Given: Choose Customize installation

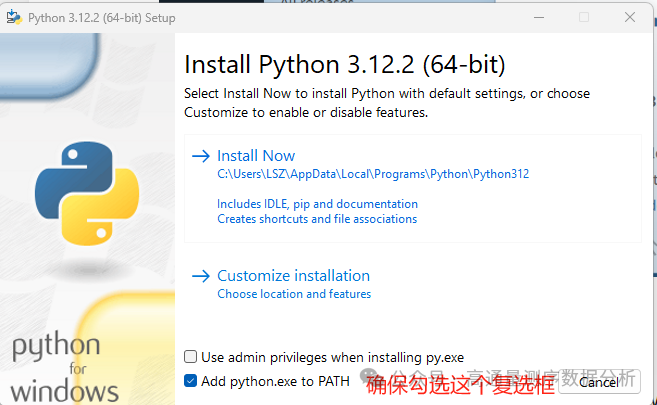Looking at the screenshot, I should coord(293,276).
